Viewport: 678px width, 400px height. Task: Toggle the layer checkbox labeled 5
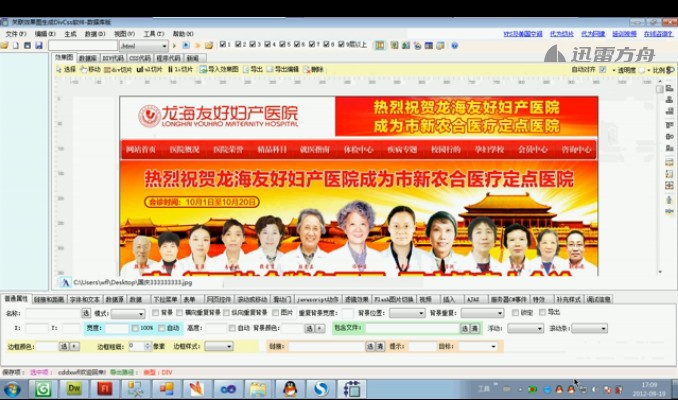tap(282, 44)
